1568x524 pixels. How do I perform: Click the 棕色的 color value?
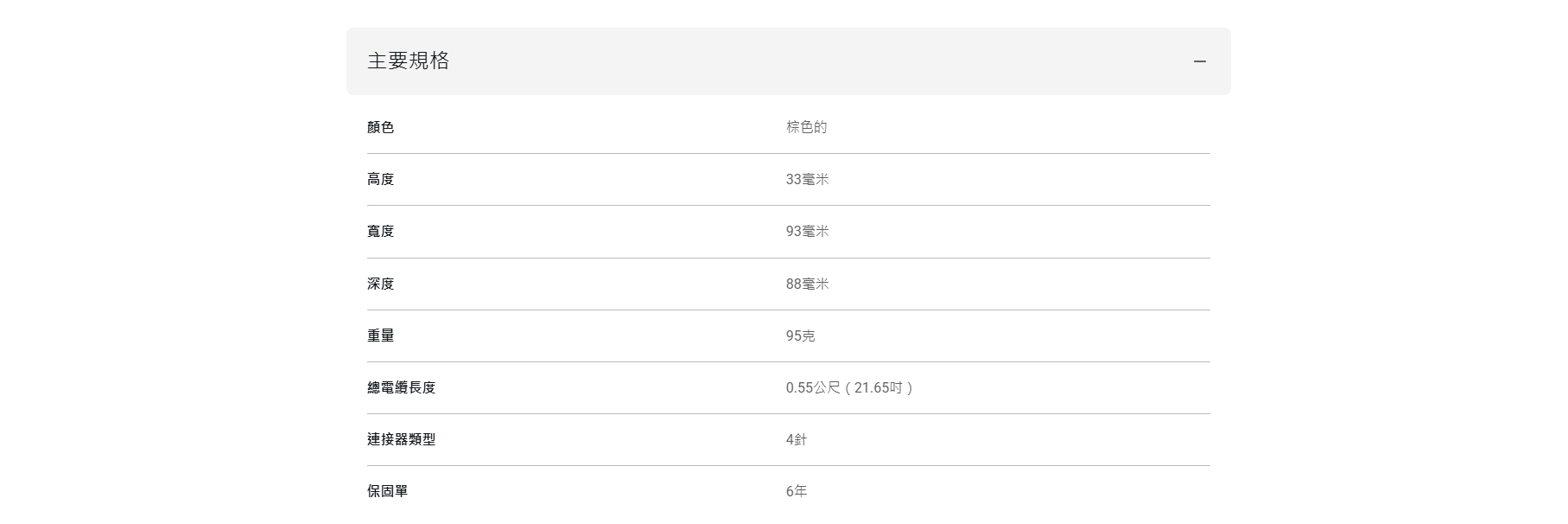tap(806, 127)
